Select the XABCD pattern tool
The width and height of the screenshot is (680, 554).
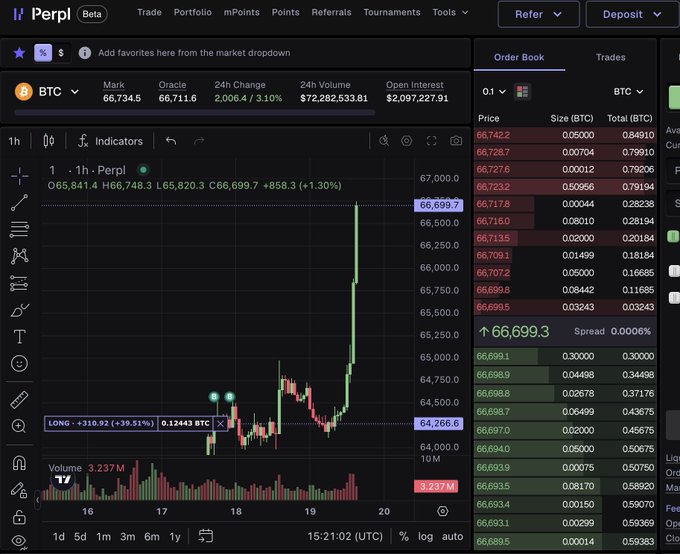tap(20, 256)
